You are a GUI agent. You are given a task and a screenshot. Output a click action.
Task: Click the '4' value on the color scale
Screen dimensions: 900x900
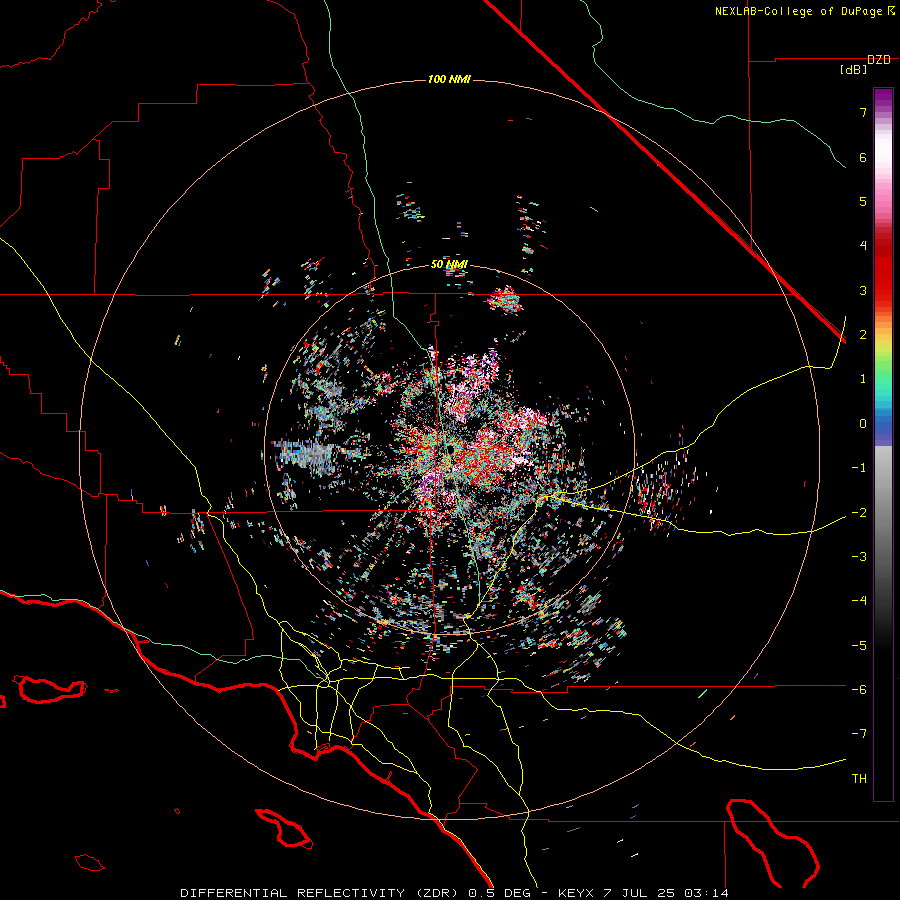pyautogui.click(x=863, y=245)
